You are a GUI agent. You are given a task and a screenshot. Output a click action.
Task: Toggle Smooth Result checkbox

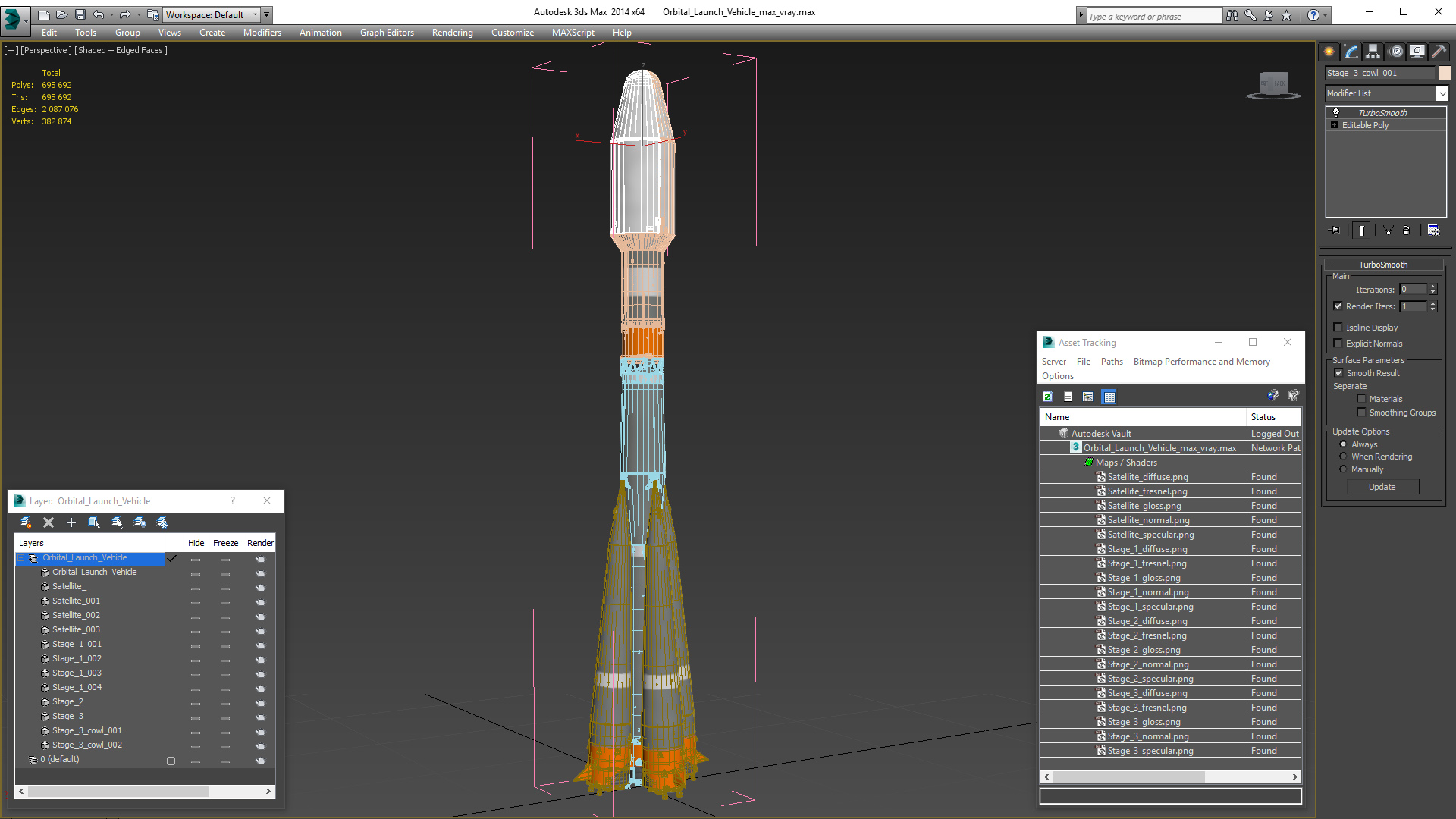click(x=1338, y=373)
